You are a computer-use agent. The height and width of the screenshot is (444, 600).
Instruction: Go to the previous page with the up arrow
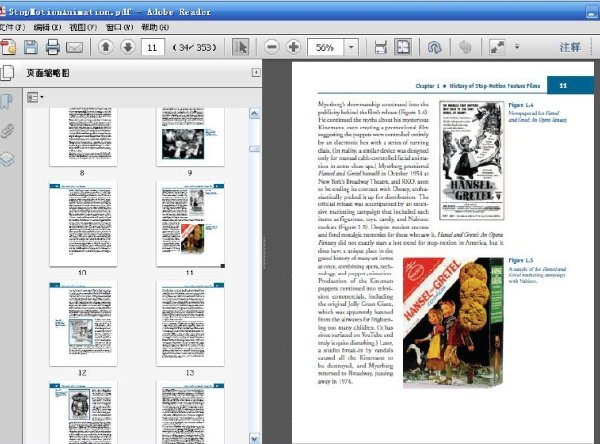point(106,47)
